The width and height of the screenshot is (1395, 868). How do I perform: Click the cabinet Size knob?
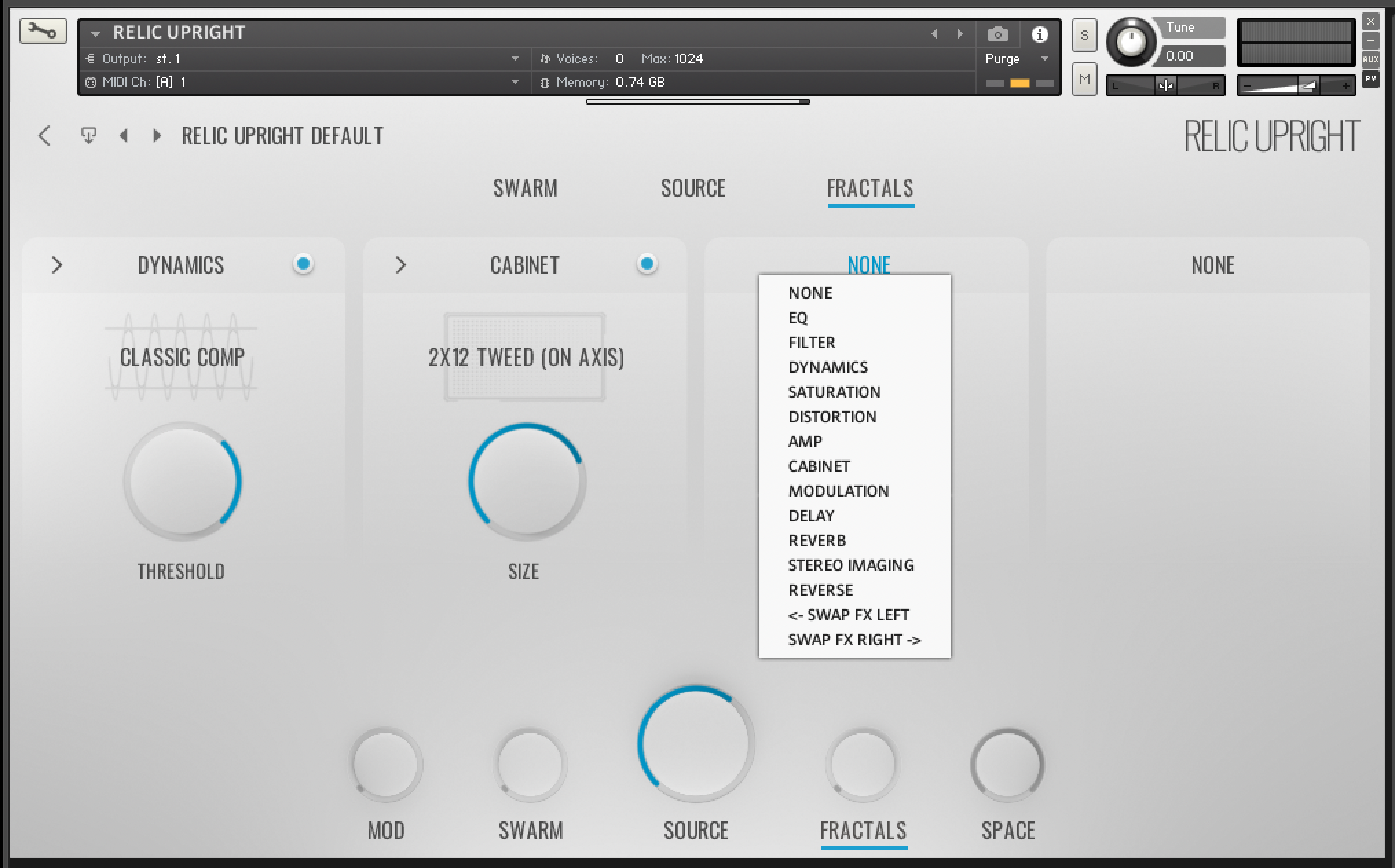click(x=527, y=481)
